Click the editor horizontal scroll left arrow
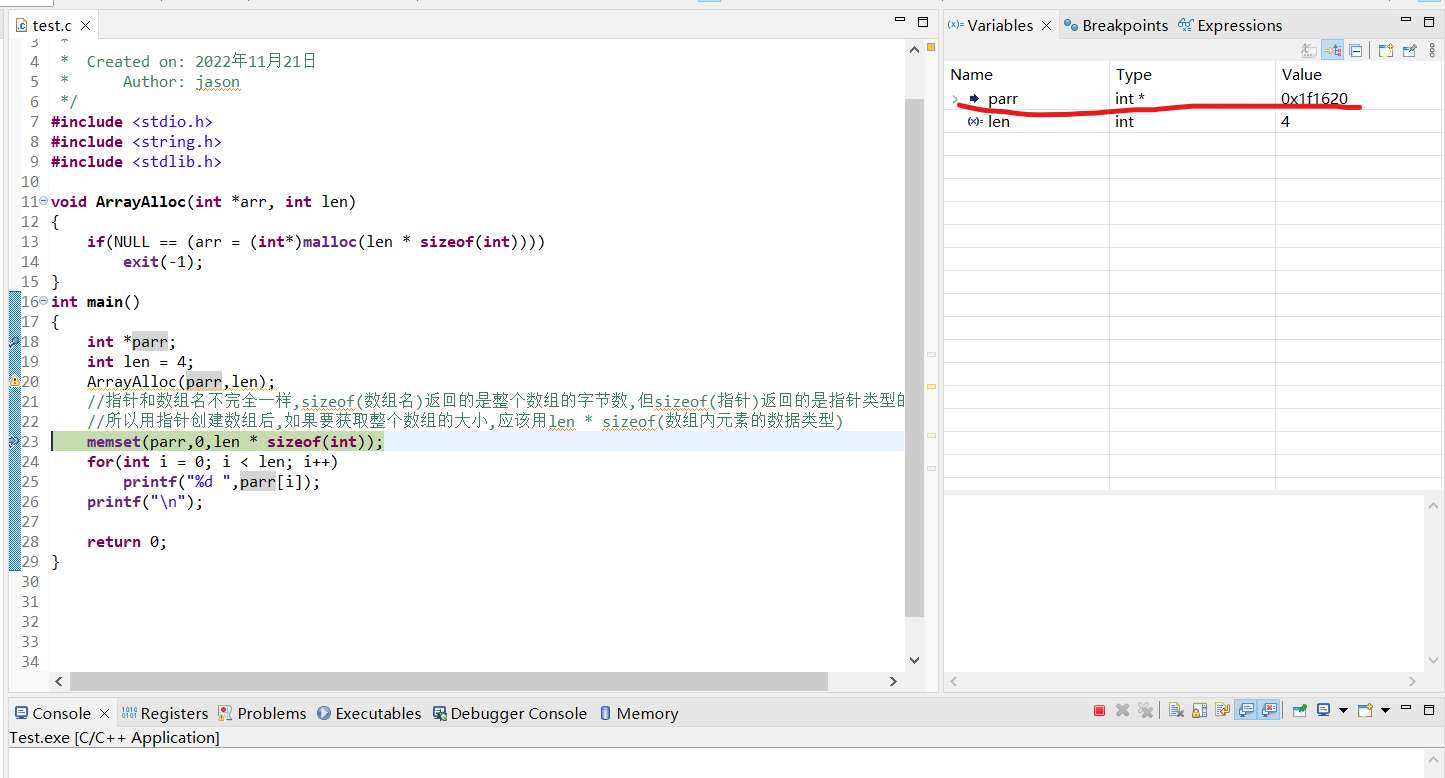 coord(59,681)
